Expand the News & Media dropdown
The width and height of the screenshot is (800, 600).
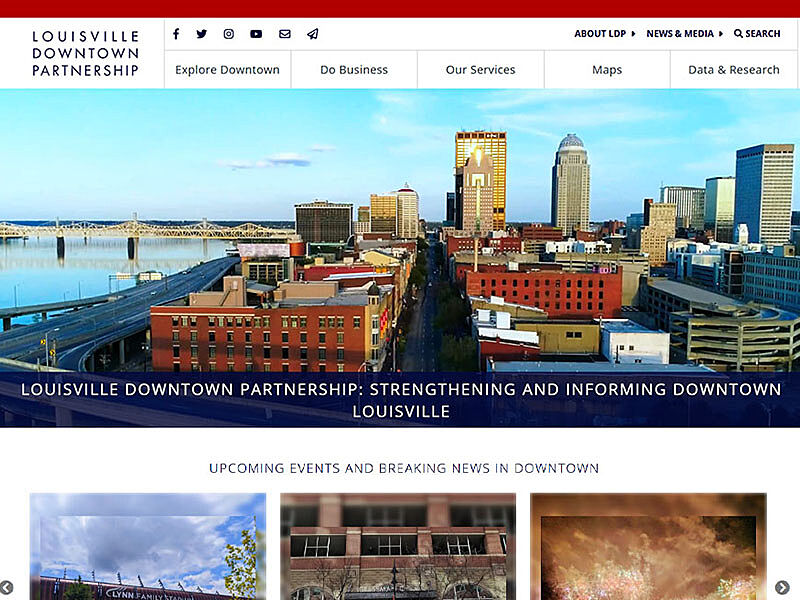click(x=685, y=34)
